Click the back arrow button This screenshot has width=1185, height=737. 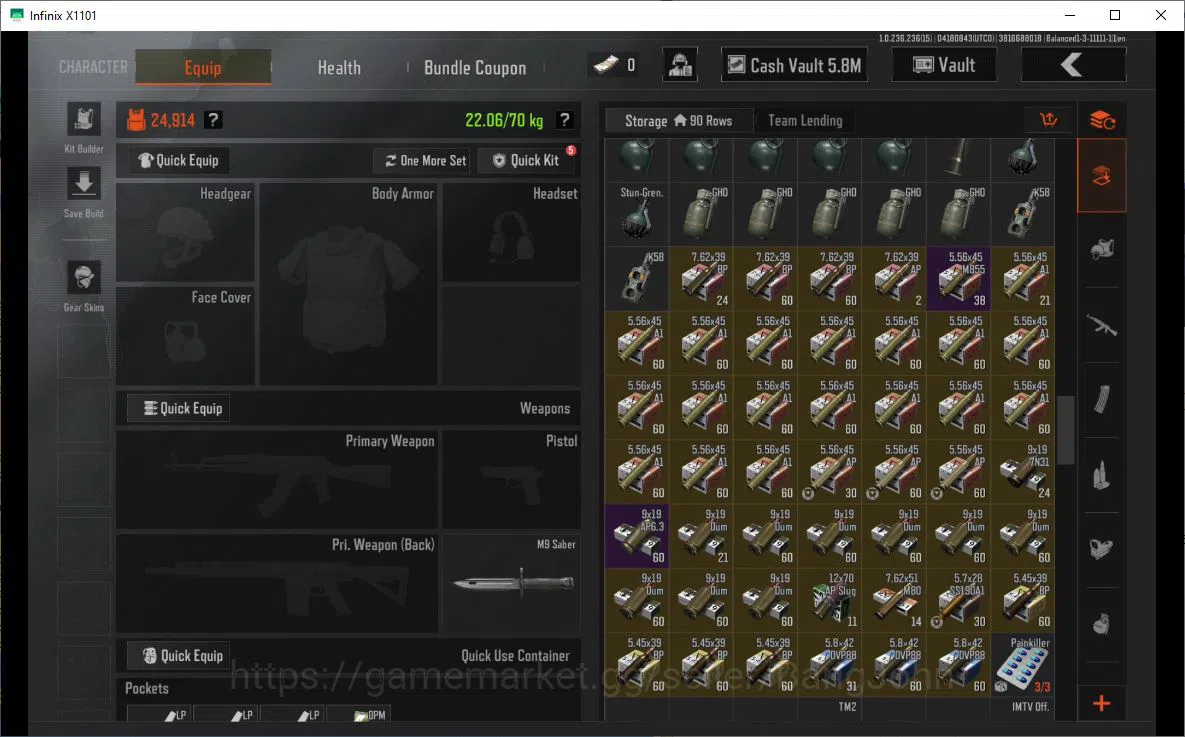(x=1073, y=65)
